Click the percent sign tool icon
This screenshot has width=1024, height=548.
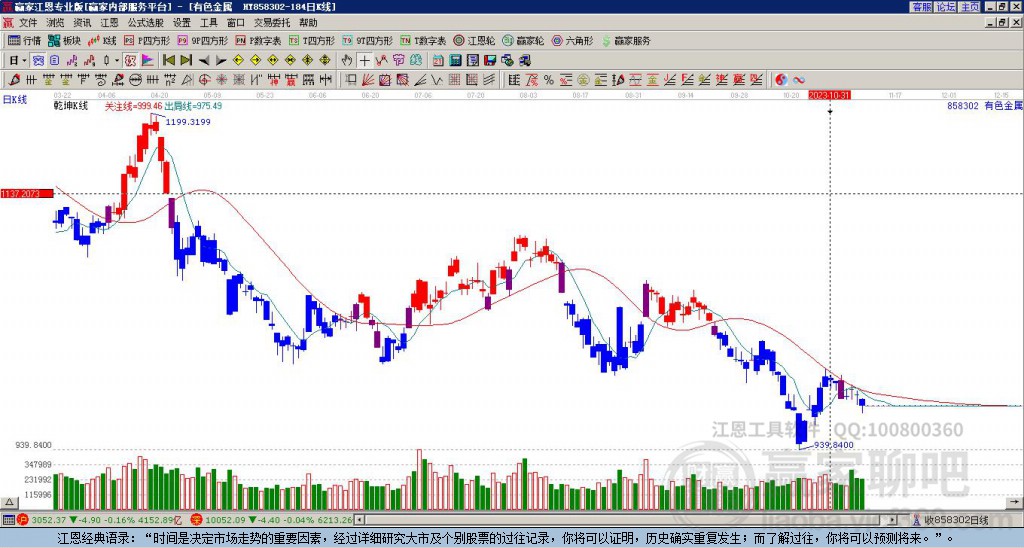tap(549, 80)
